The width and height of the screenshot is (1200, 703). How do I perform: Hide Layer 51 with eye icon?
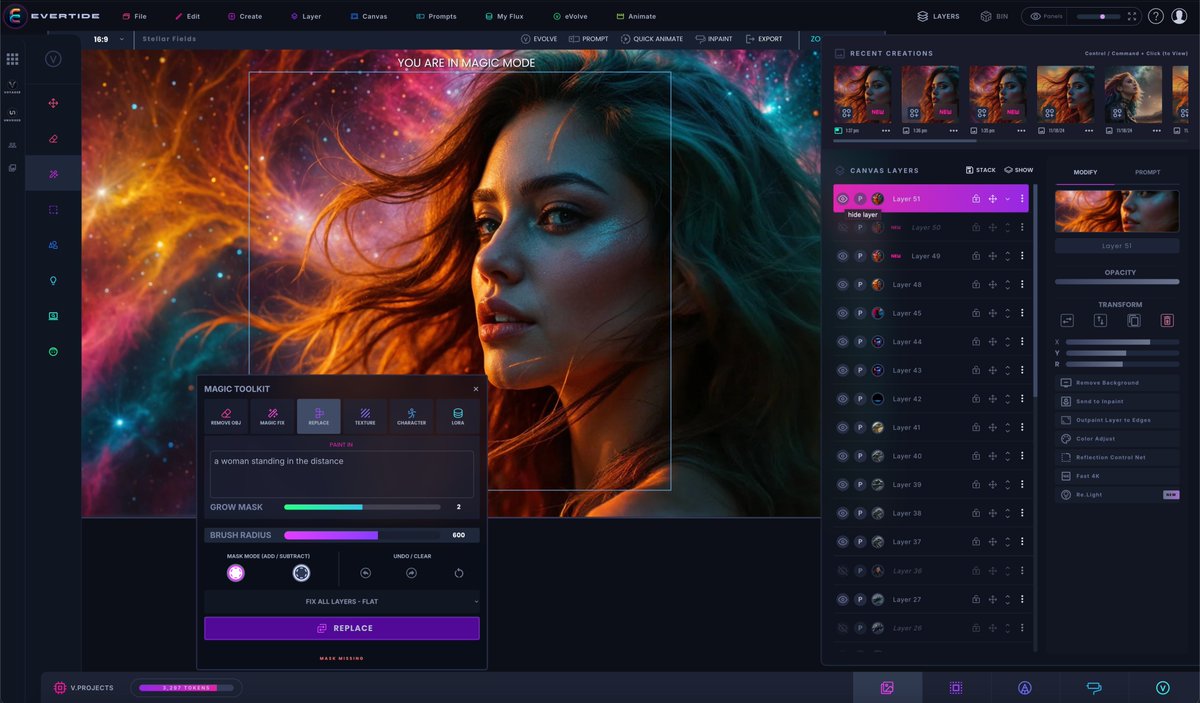coord(843,199)
